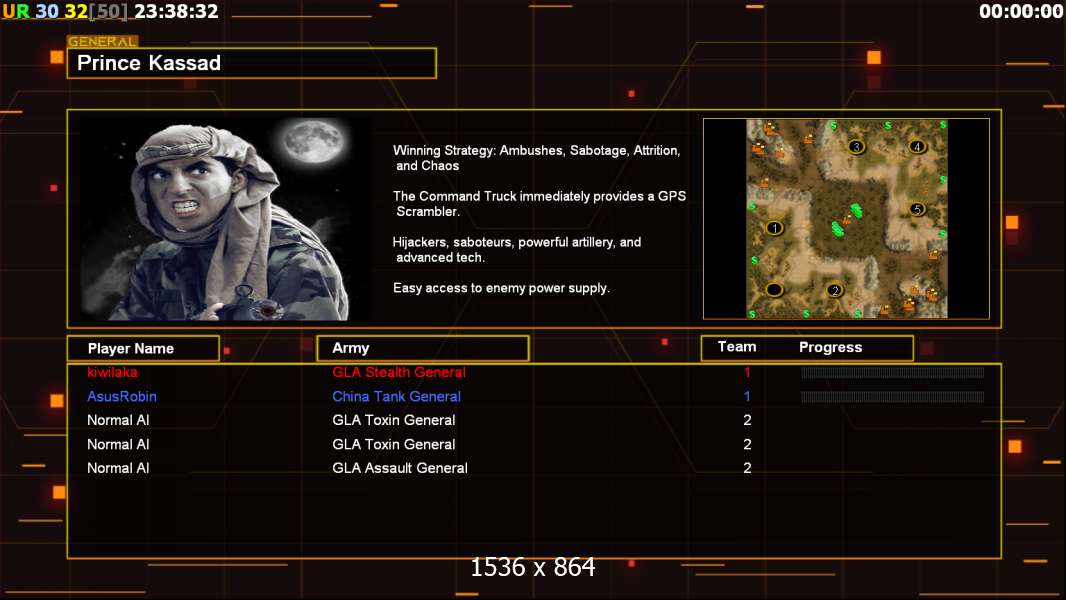The width and height of the screenshot is (1066, 600).
Task: Select start position 2 on the minimap
Action: point(834,290)
